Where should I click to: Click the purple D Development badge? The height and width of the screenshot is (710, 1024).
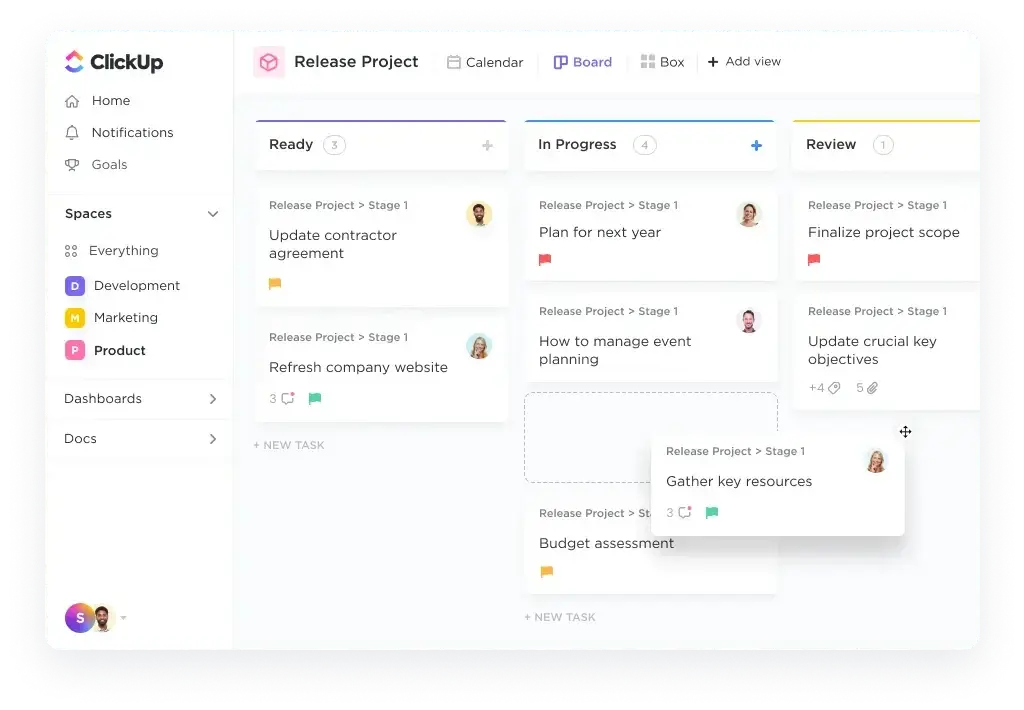[75, 285]
